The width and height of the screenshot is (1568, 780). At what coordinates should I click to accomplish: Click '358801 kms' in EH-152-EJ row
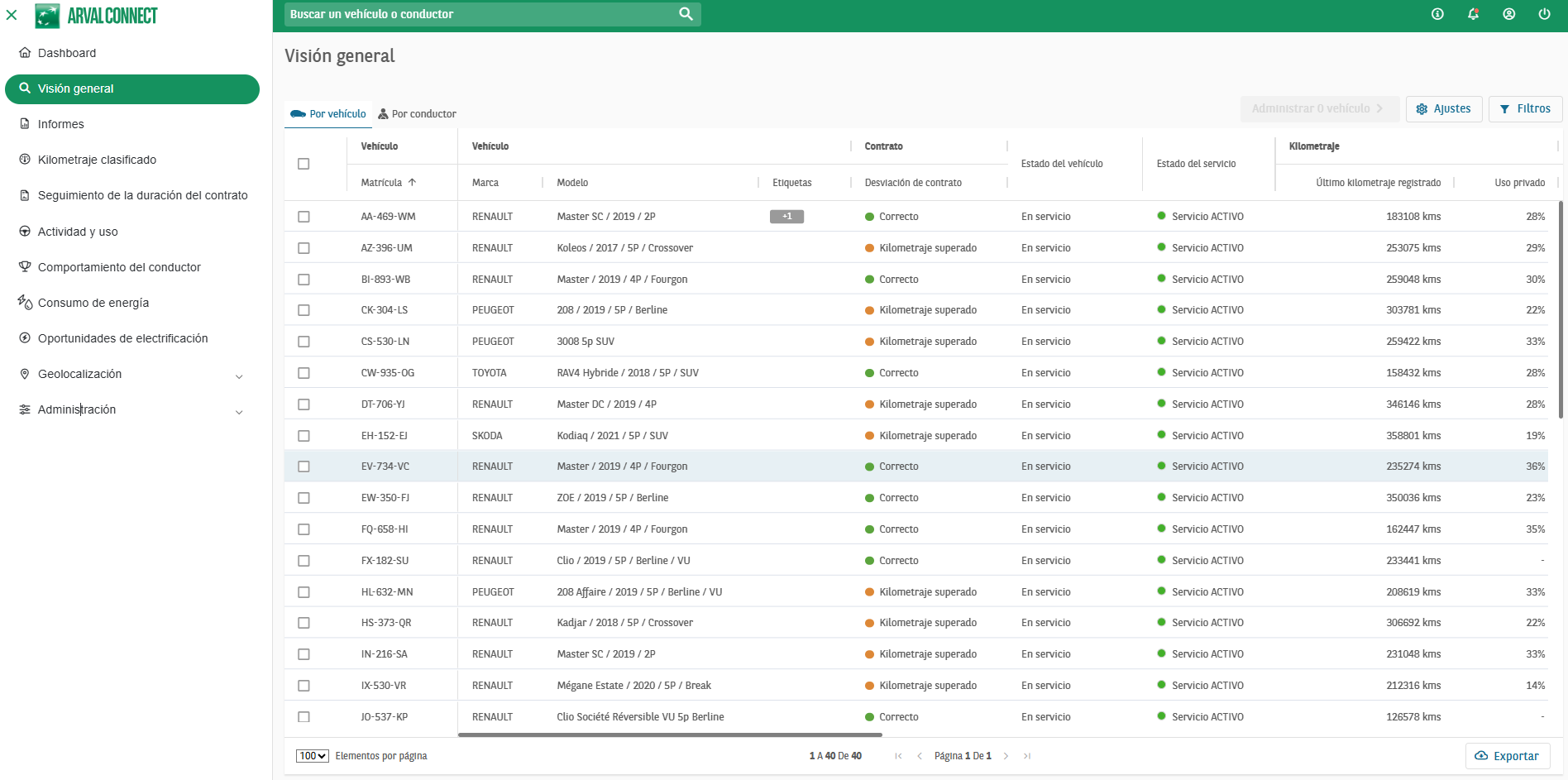(1413, 436)
